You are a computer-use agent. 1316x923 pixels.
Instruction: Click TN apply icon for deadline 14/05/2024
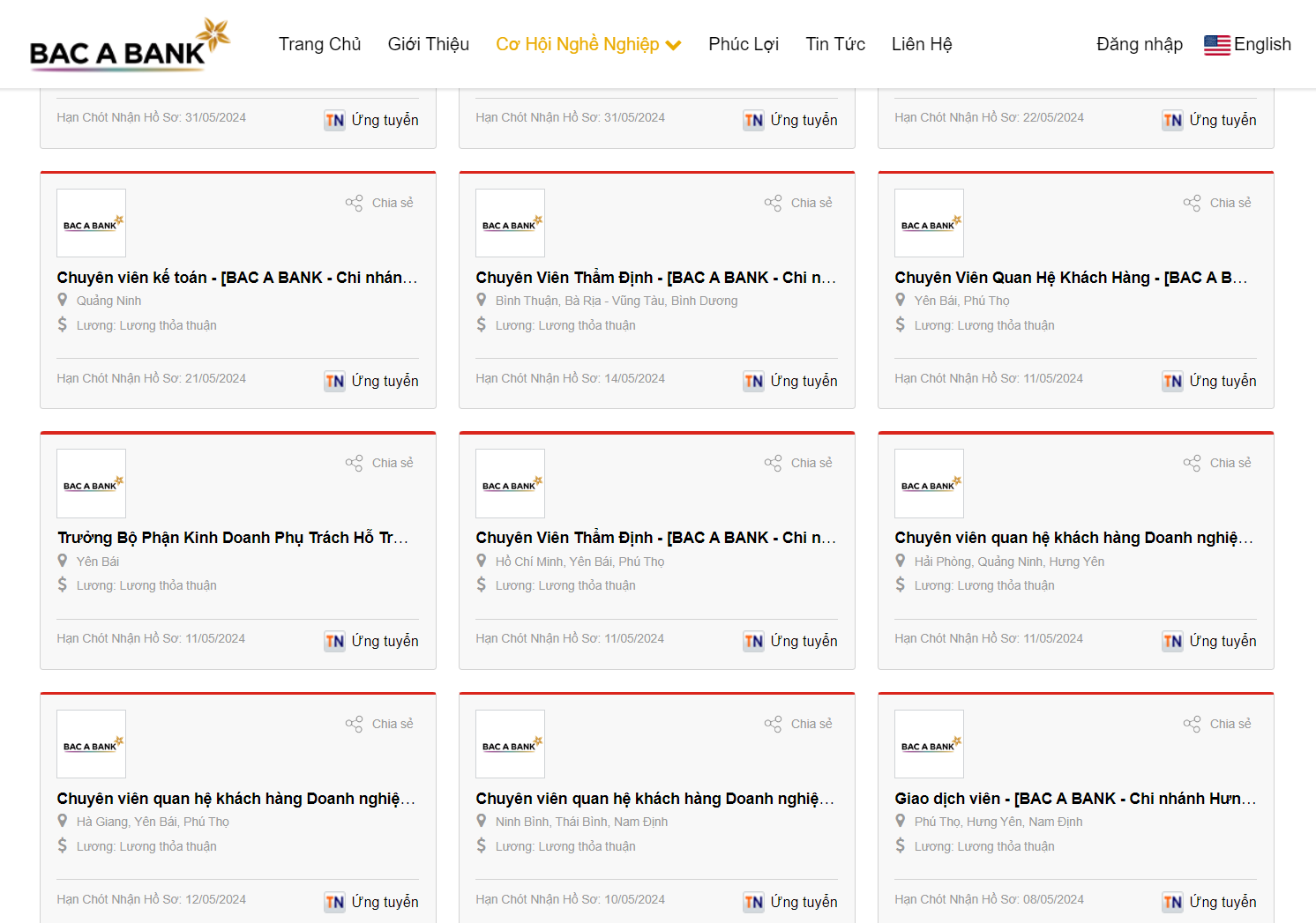coord(753,381)
